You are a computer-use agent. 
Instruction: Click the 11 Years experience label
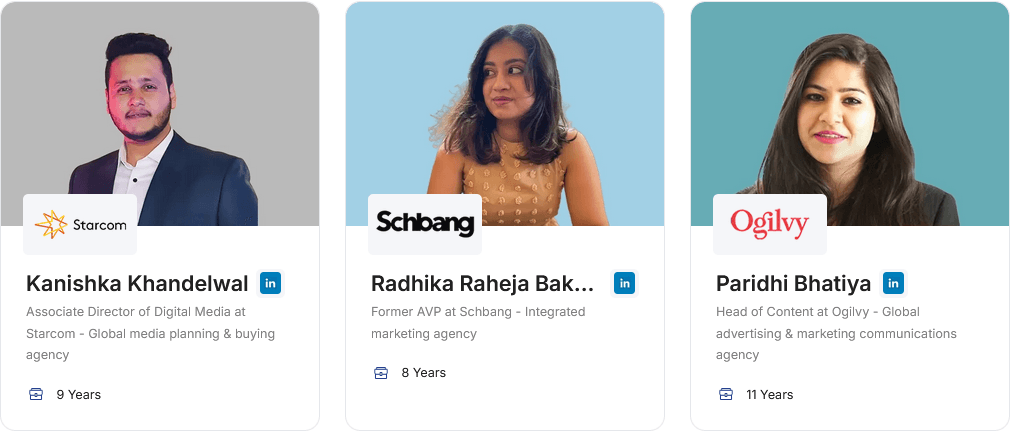tap(769, 394)
